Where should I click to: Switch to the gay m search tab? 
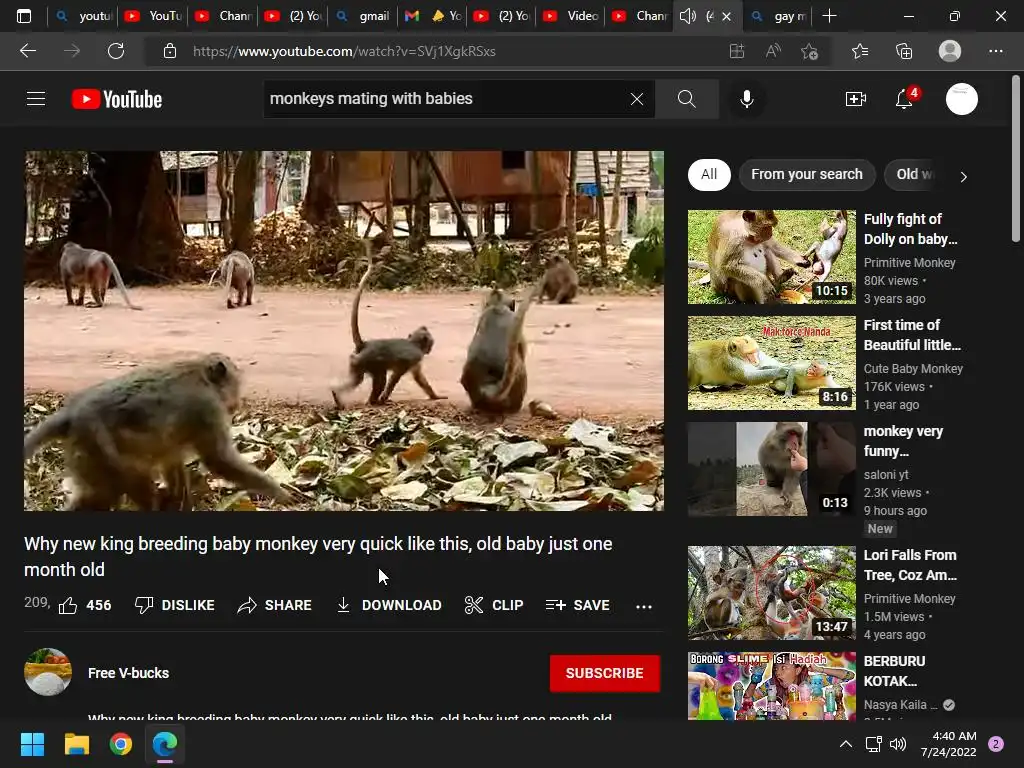[778, 16]
